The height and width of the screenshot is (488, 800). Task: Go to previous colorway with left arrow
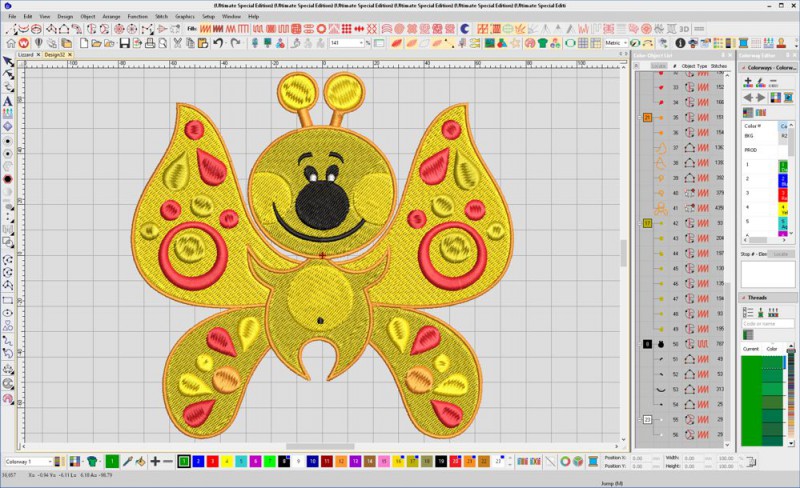tap(748, 97)
